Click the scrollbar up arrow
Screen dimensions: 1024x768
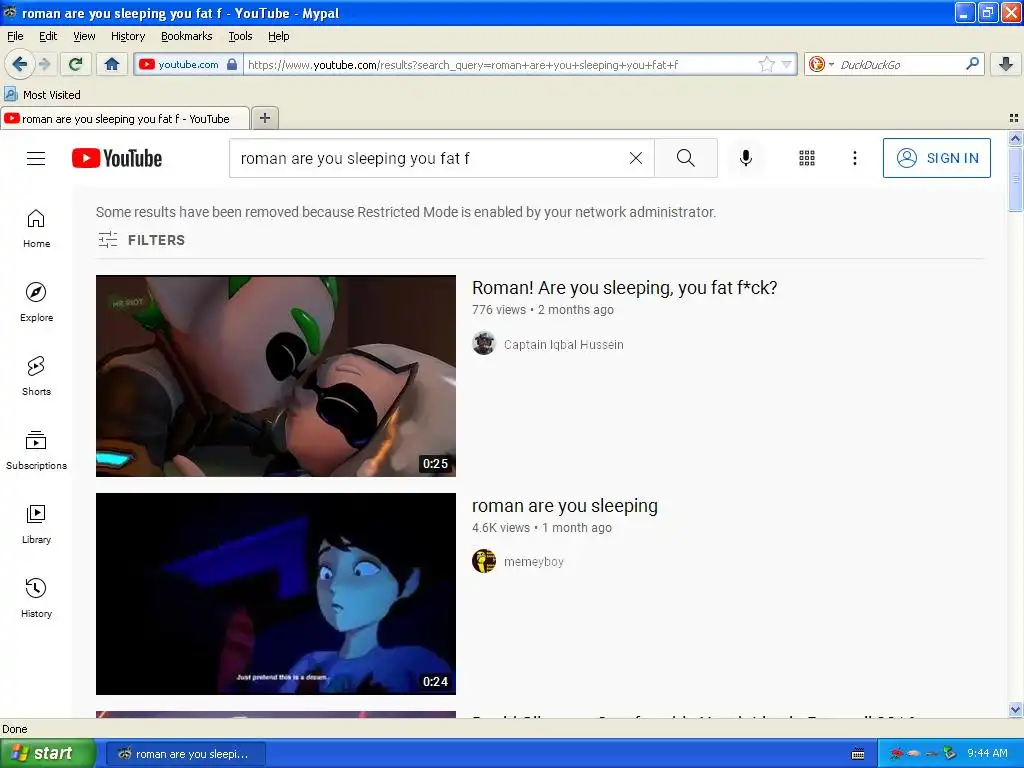[x=1015, y=138]
